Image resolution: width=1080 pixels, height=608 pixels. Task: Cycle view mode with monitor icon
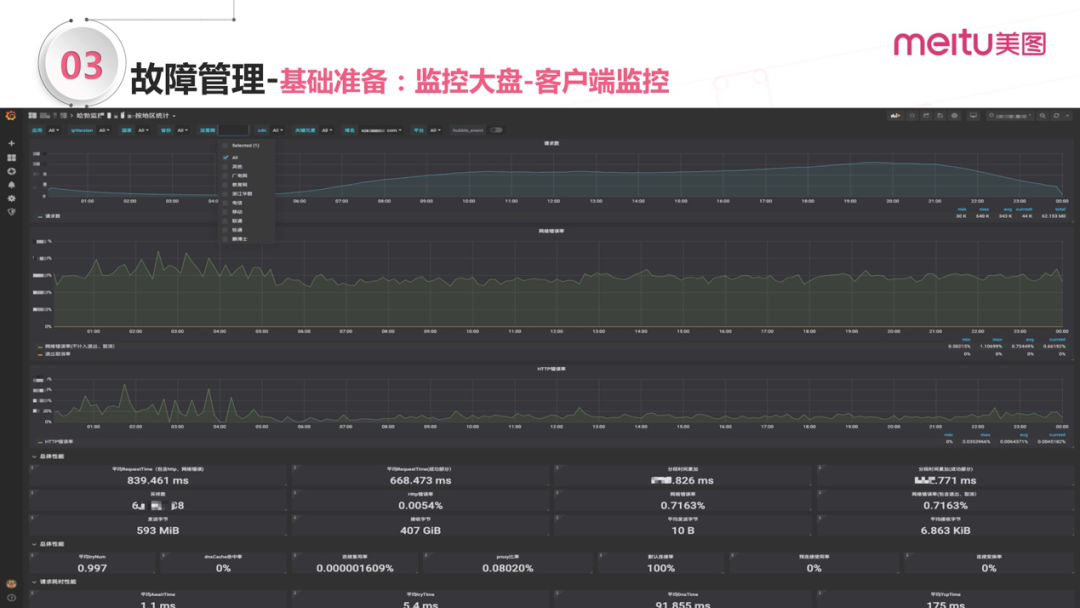pos(973,116)
